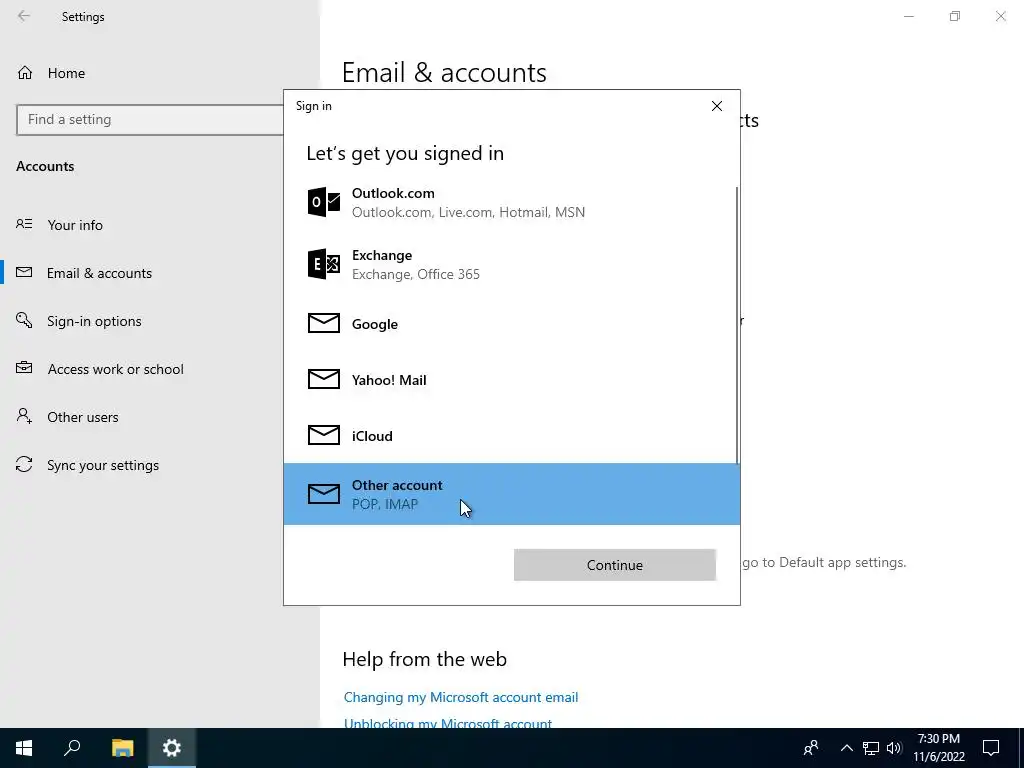Screen dimensions: 1024x768
Task: Click the Sign-in options key icon
Action: [24, 320]
